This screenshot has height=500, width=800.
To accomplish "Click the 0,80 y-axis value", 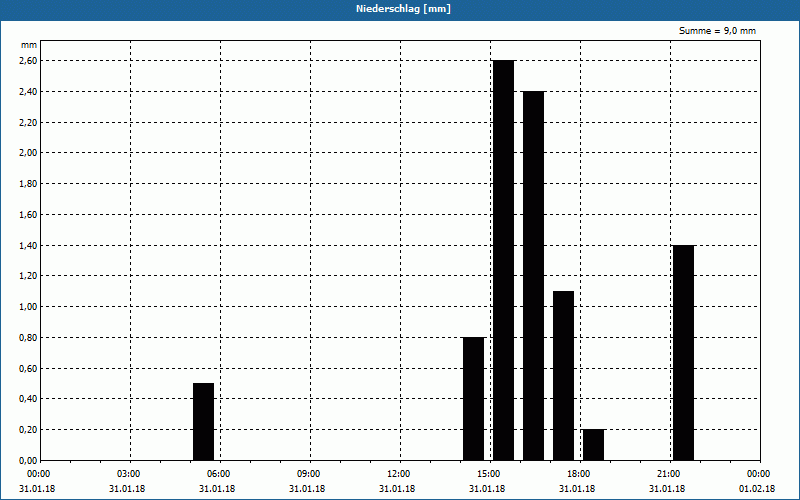I will 28,338.
